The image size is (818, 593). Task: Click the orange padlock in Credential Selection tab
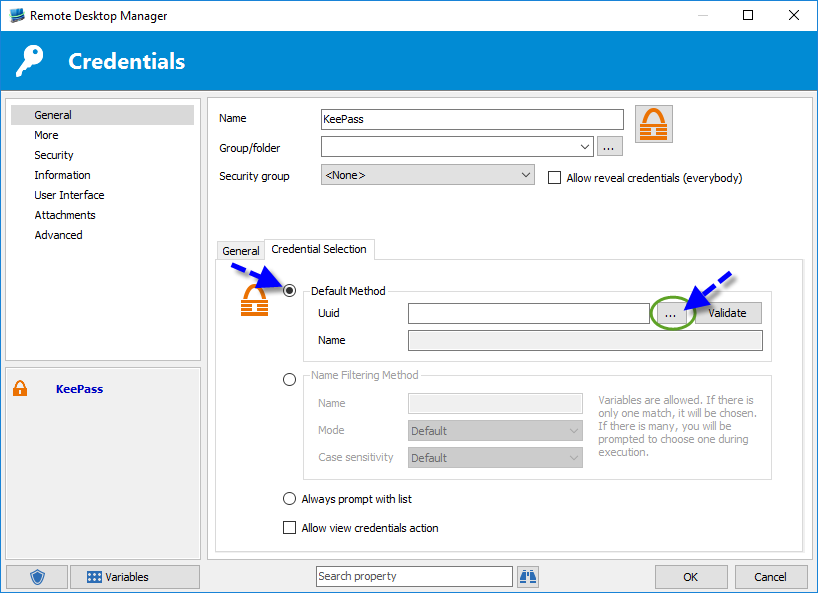(256, 301)
